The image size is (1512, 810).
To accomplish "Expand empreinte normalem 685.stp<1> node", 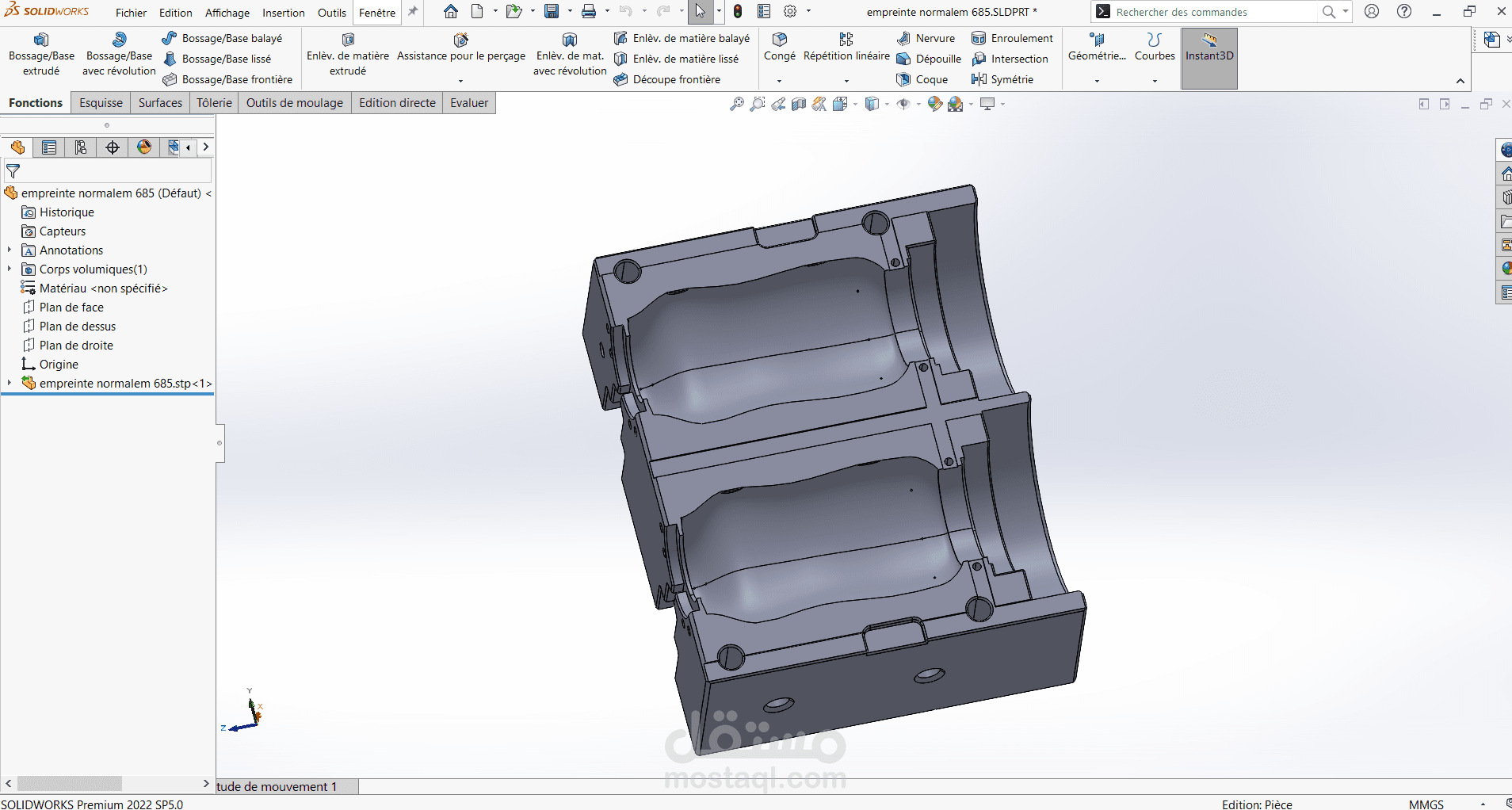I will pyautogui.click(x=10, y=384).
